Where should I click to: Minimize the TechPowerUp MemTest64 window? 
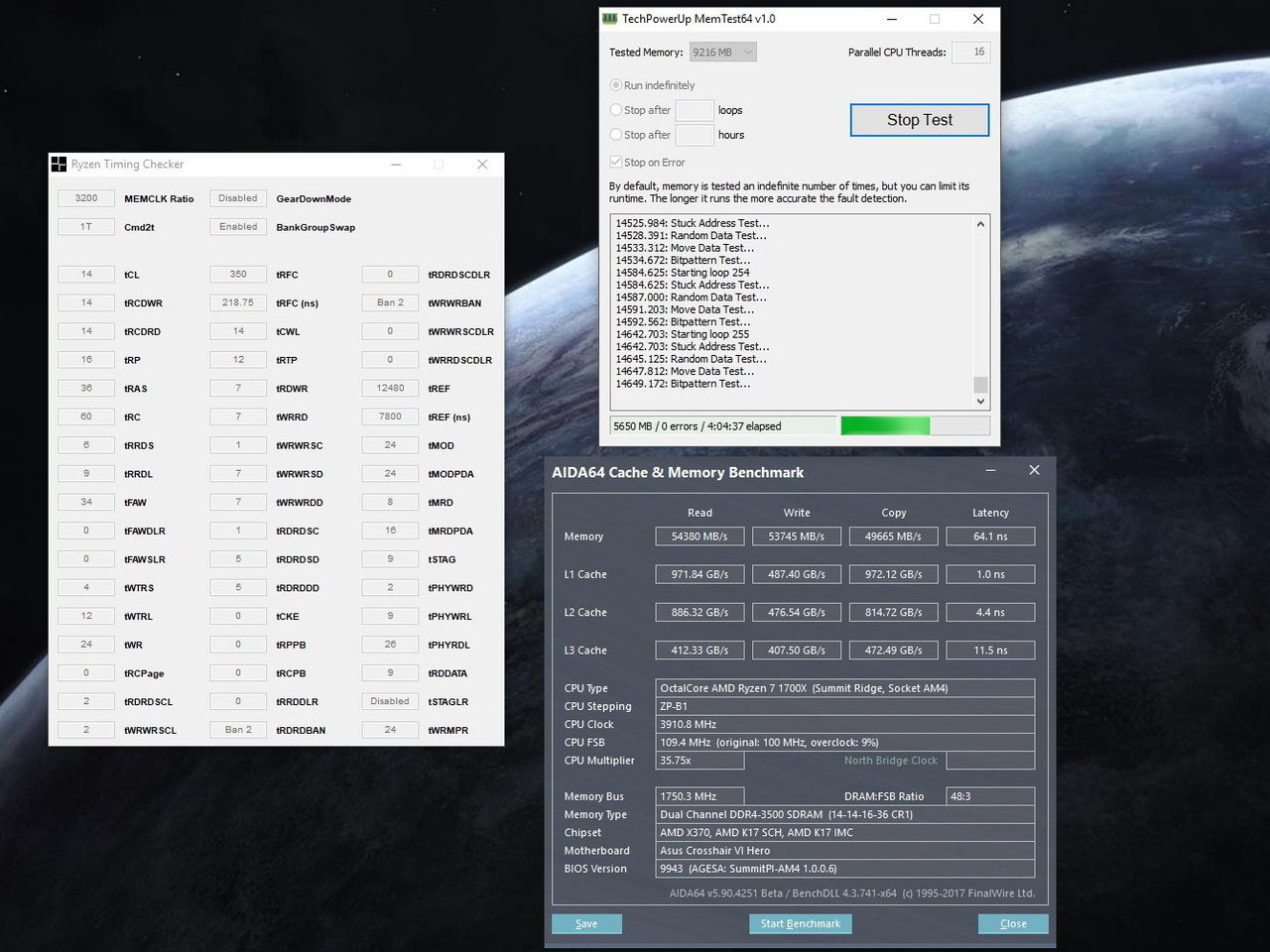[891, 19]
